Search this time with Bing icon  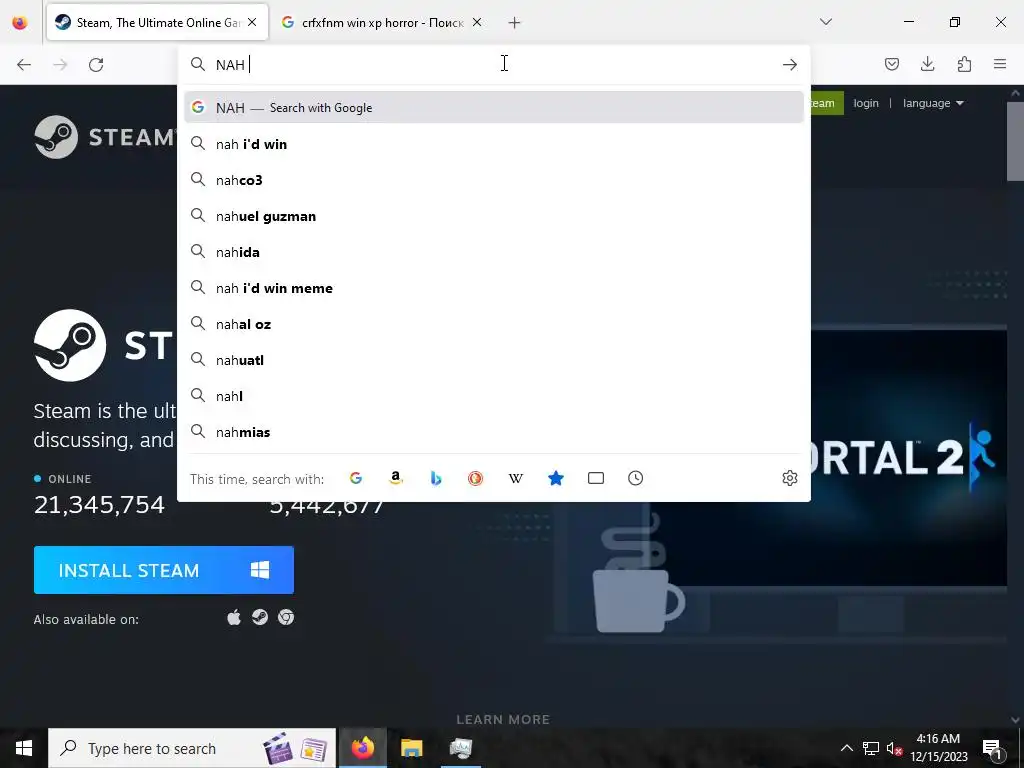point(436,478)
